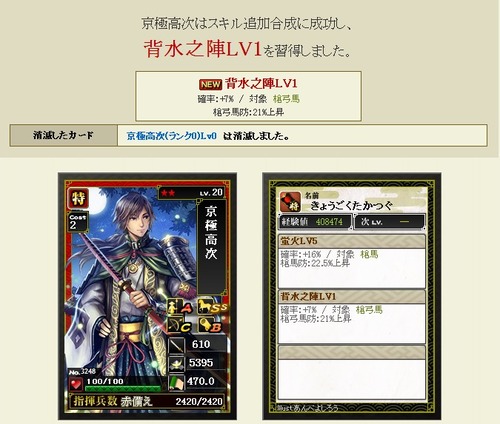Click the green HP bar 100/100
This screenshot has width=500, height=424.
[123, 388]
